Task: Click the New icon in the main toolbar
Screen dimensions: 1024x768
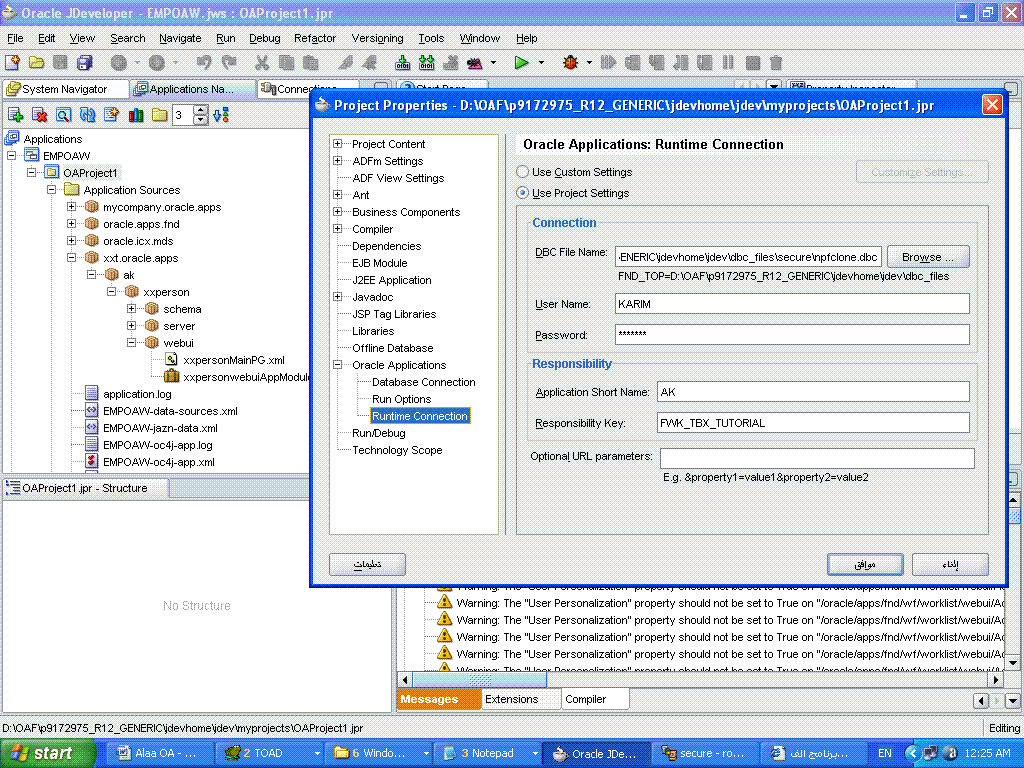Action: click(x=12, y=63)
